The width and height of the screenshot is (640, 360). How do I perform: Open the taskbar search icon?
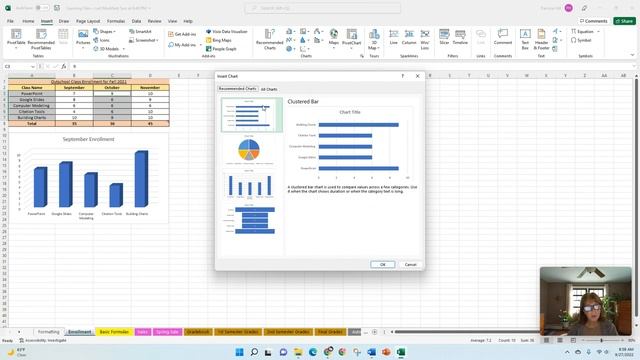pos(254,352)
